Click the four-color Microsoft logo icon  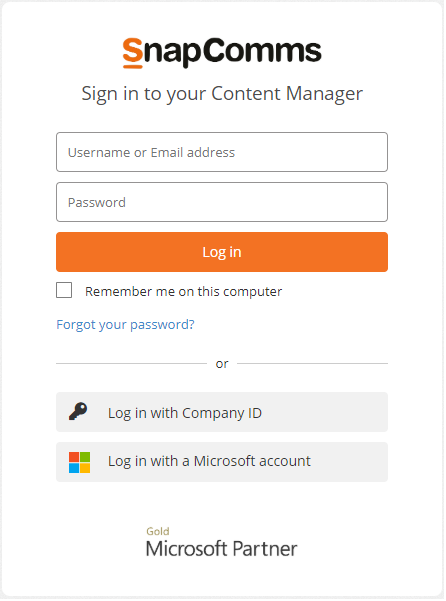pos(79,462)
